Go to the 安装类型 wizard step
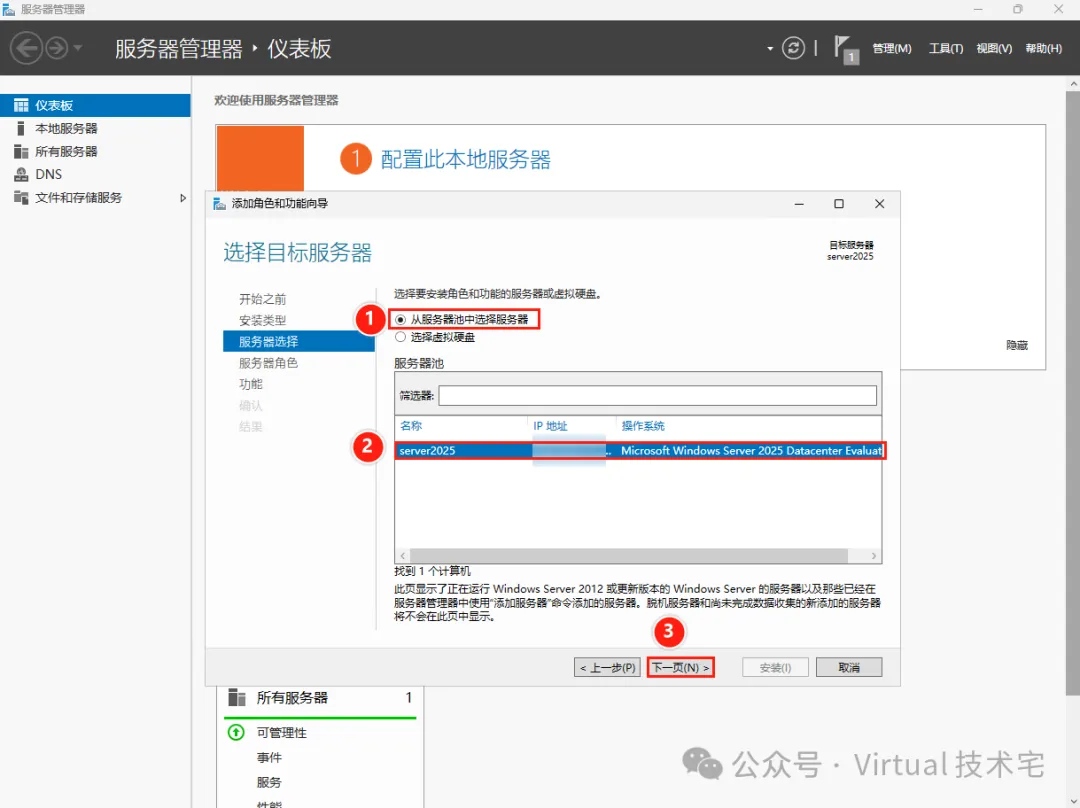 262,320
